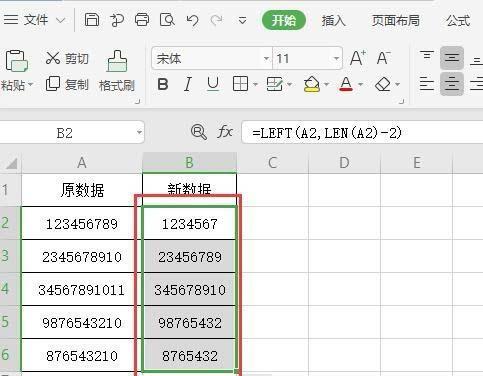Open clipboard group dialog launcher

click(137, 102)
